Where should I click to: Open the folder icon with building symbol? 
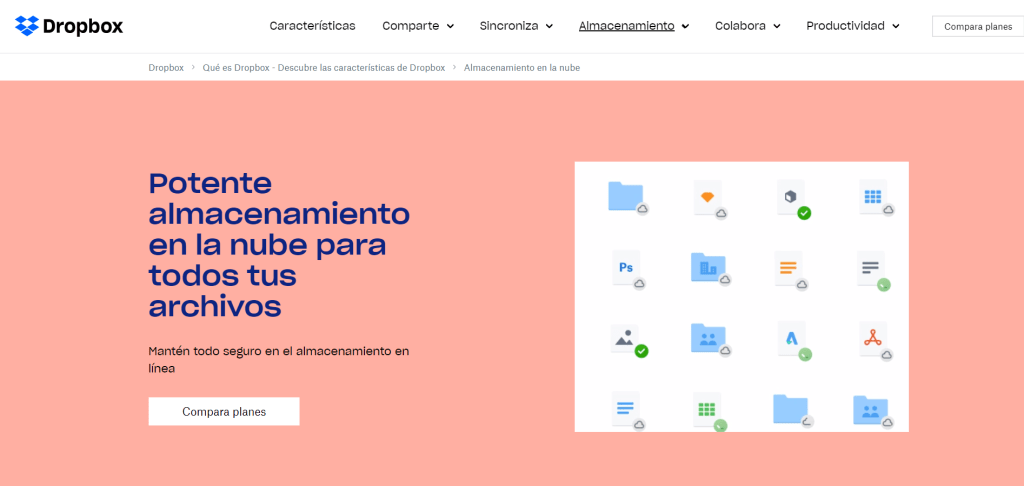708,268
